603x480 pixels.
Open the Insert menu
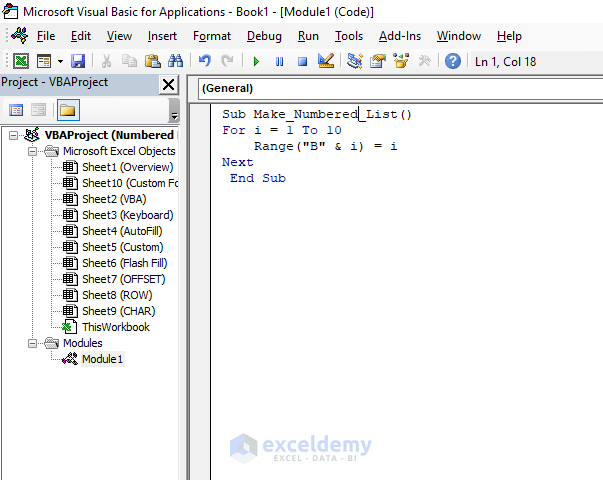pyautogui.click(x=162, y=36)
